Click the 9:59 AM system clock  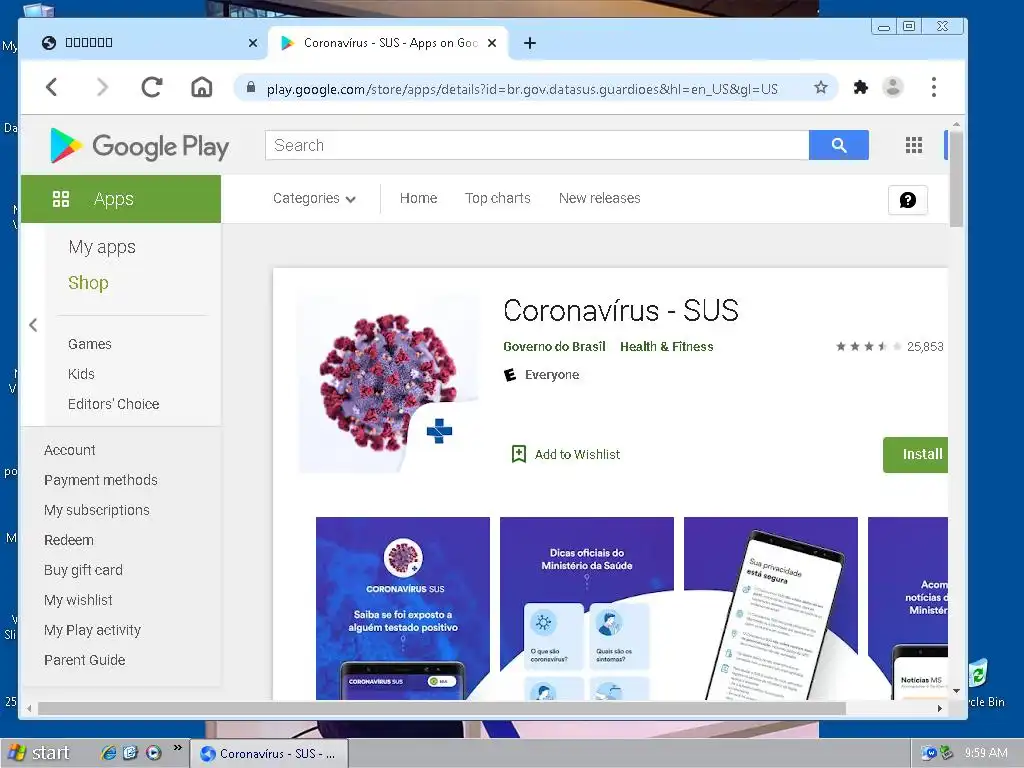tap(985, 753)
